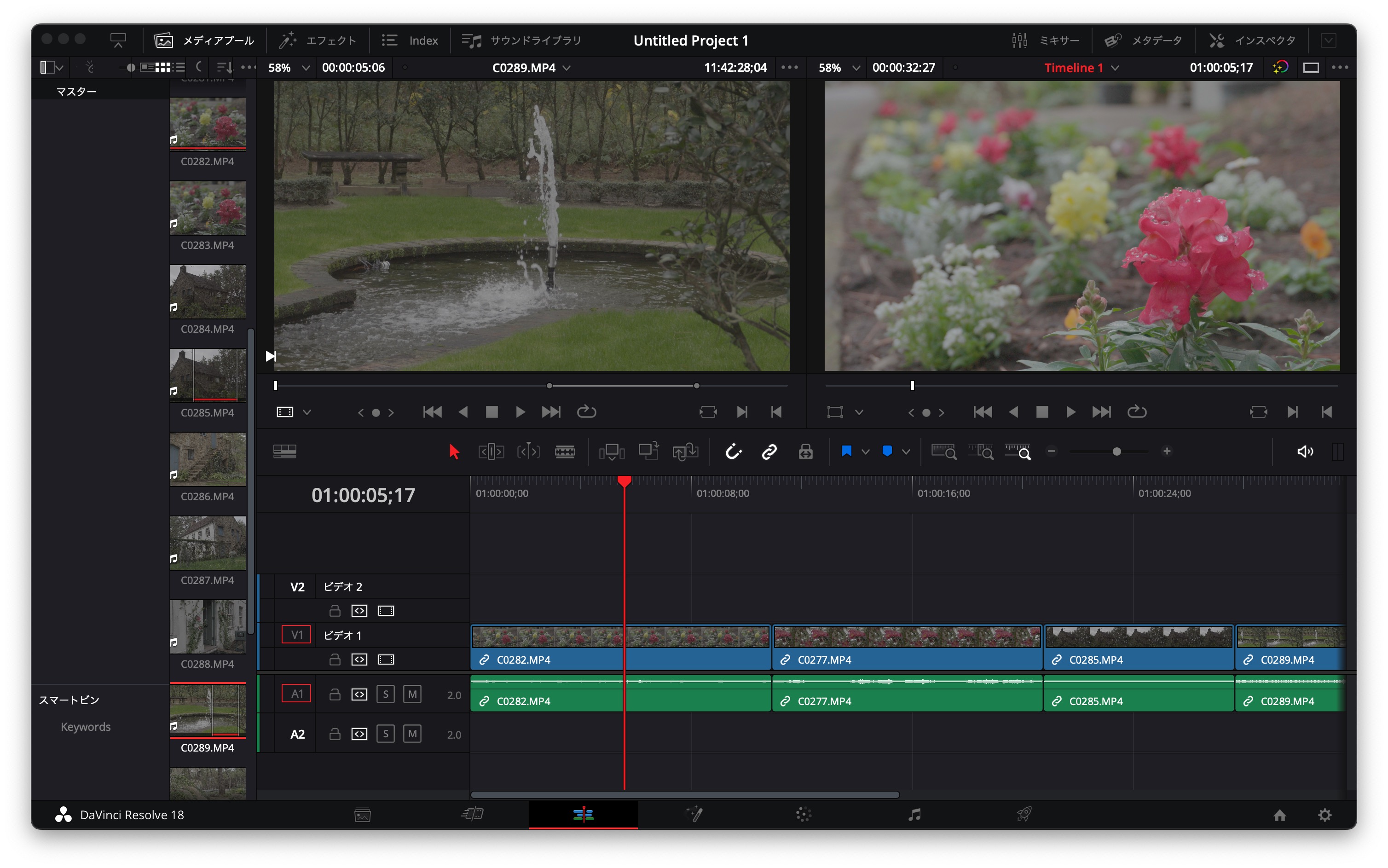Screen dimensions: 1388x868
Task: Click the position lock icon
Action: coord(805,452)
